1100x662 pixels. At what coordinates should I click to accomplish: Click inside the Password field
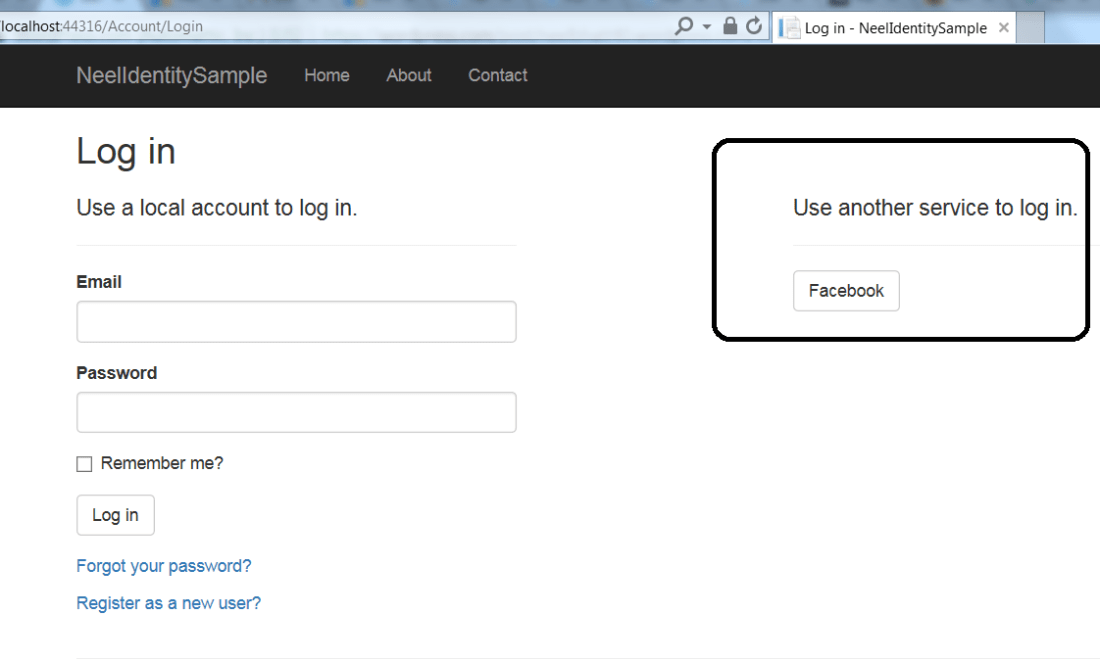pyautogui.click(x=296, y=412)
